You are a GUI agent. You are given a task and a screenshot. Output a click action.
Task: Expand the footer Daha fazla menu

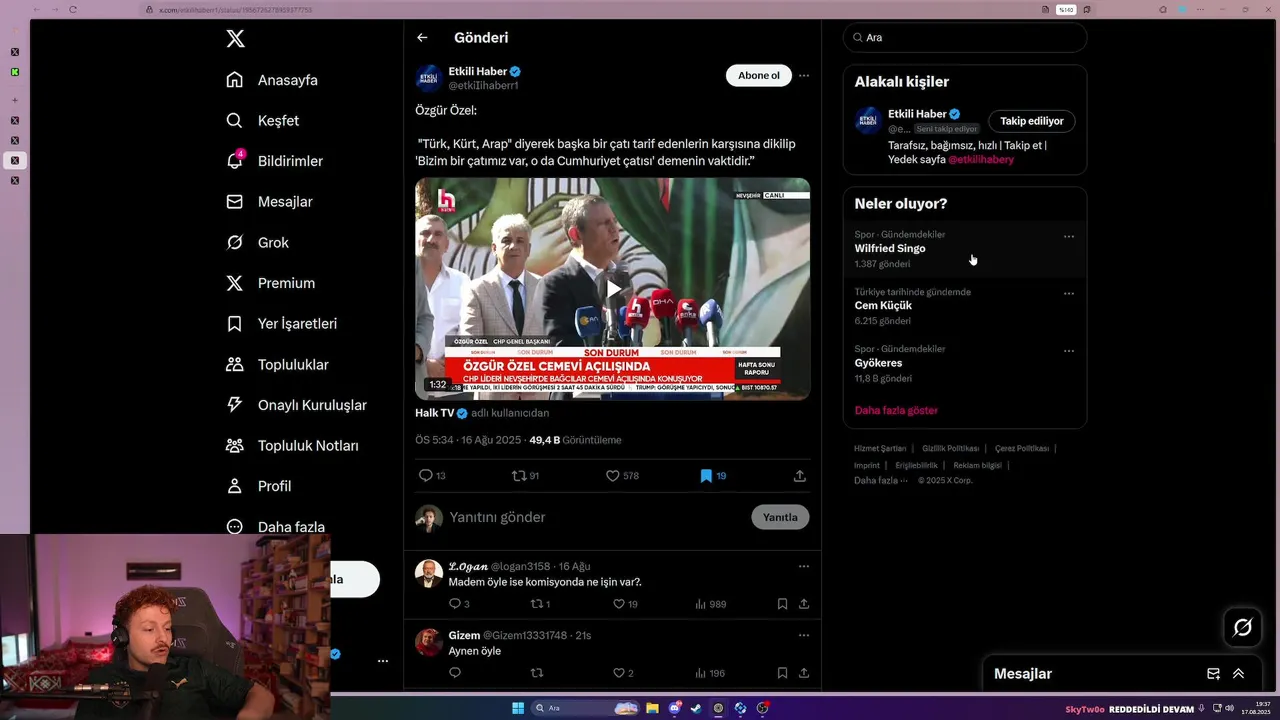click(880, 481)
